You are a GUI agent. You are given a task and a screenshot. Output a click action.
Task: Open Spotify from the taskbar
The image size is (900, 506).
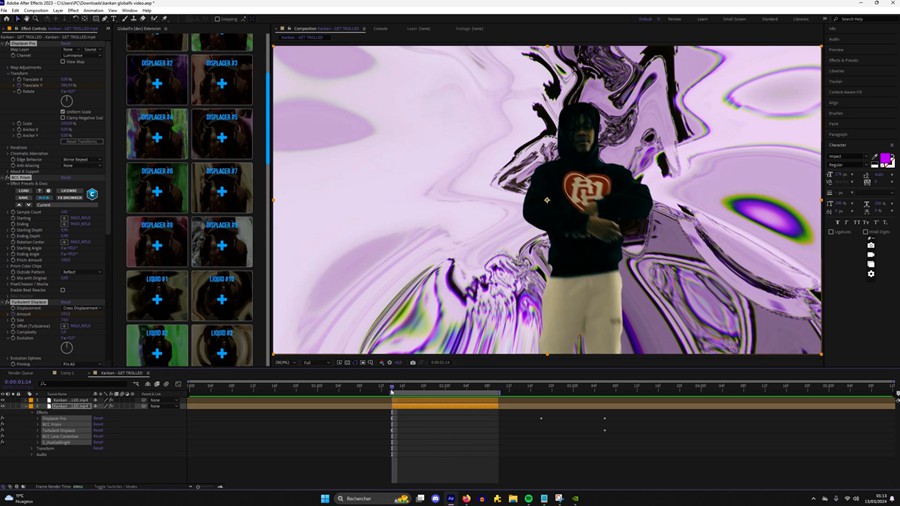[x=529, y=498]
